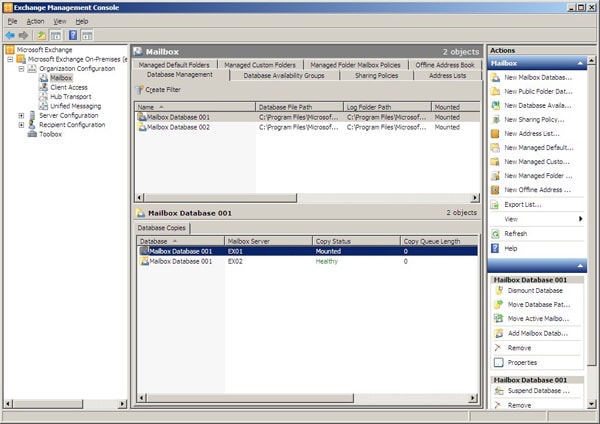
Task: Switch to Offline Address Book tab
Action: click(x=445, y=65)
